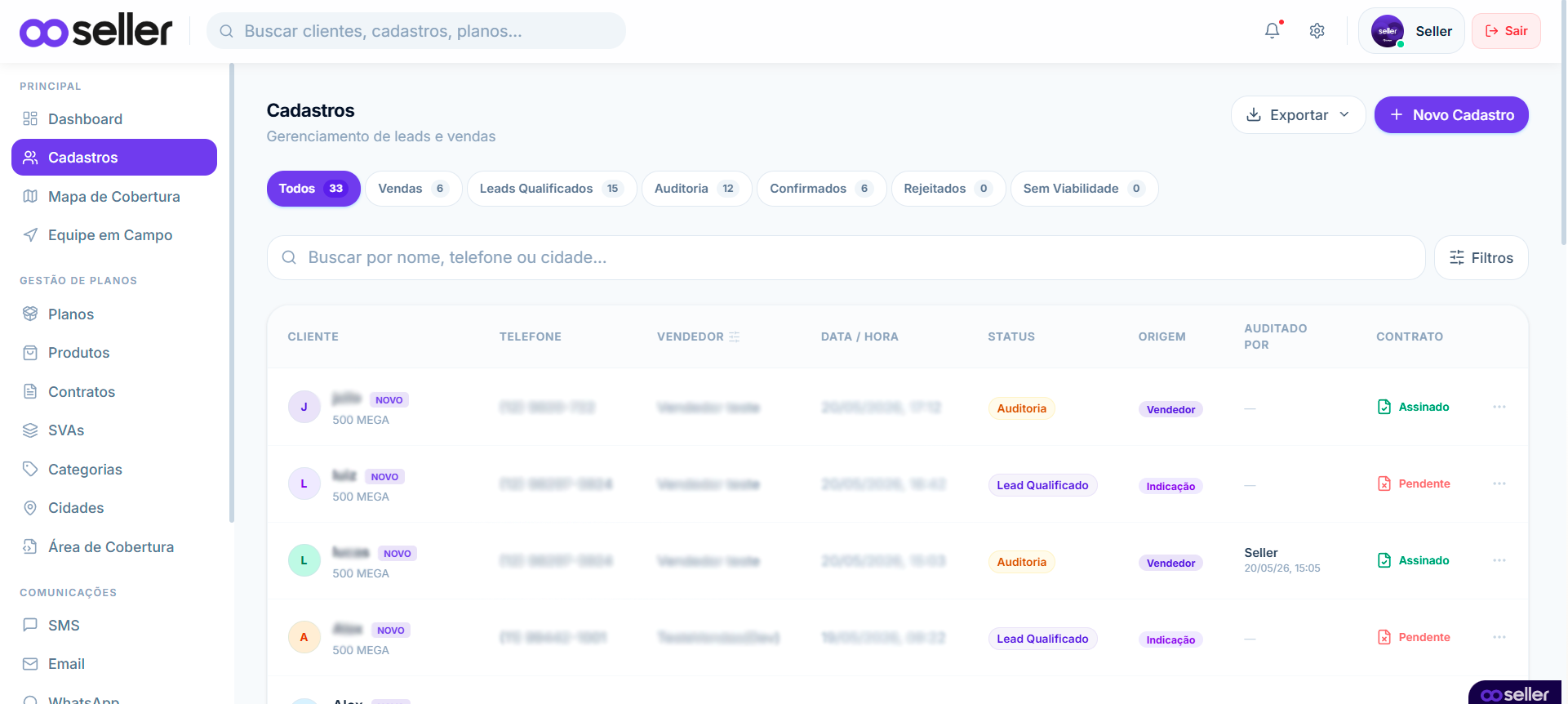Switch to the Vendas tab
Viewport: 1568px width, 704px height.
pos(413,189)
